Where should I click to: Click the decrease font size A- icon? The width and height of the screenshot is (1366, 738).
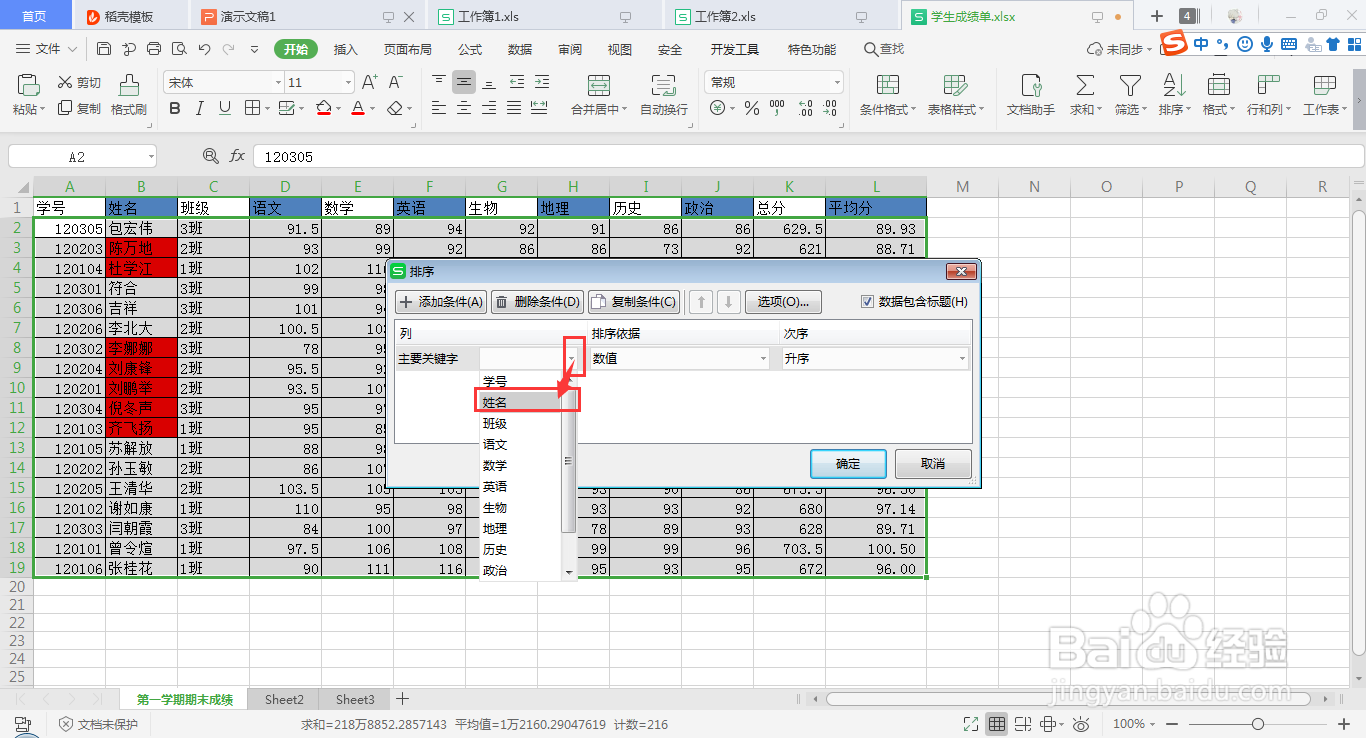tap(395, 82)
